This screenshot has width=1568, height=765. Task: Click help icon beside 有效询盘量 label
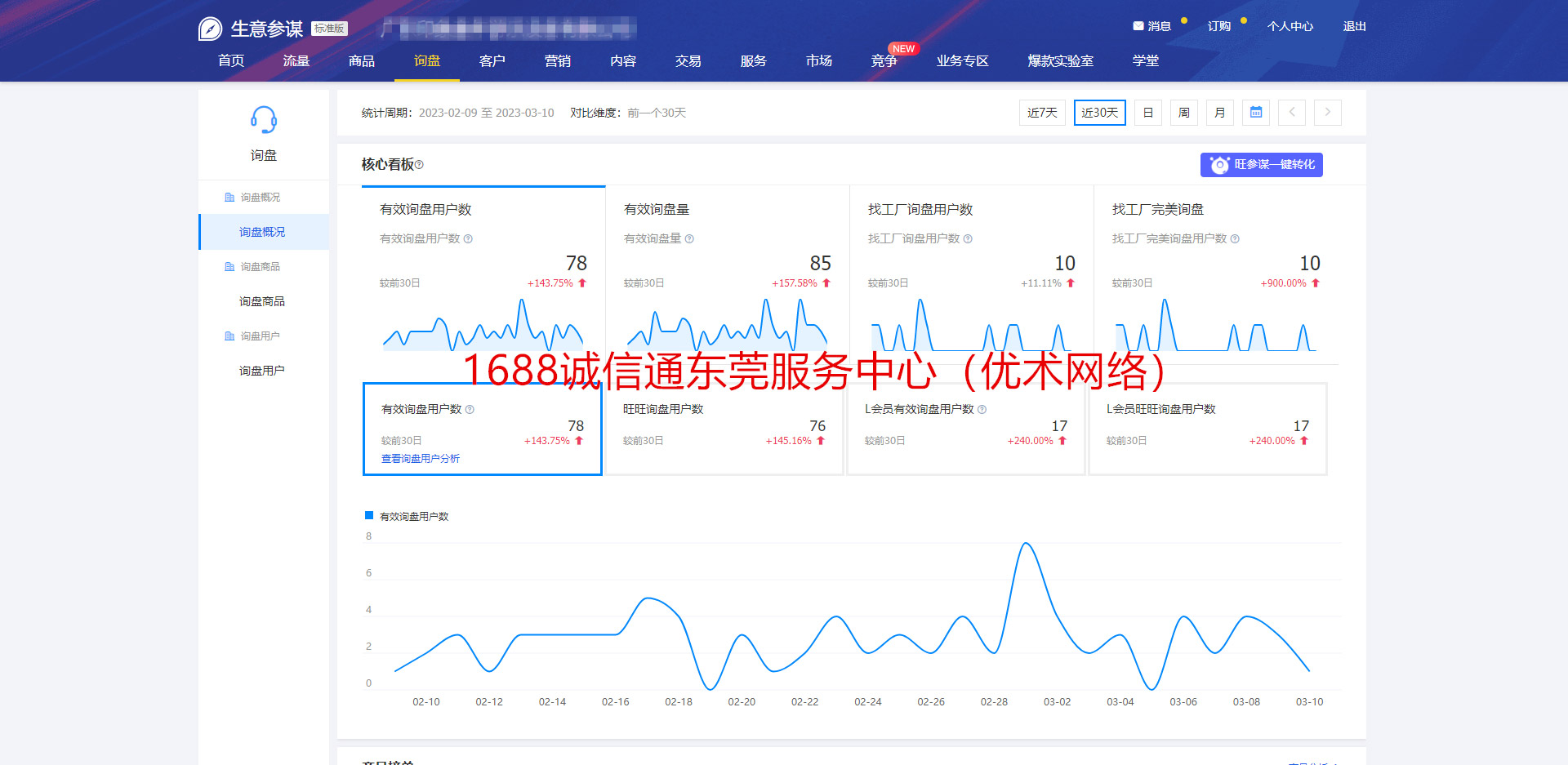point(689,239)
